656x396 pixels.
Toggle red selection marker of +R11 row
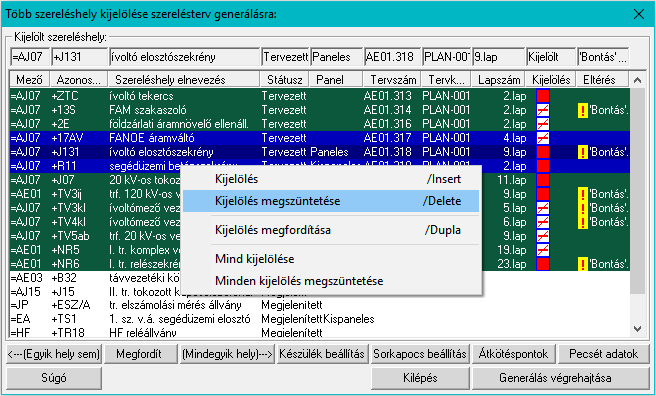(543, 166)
